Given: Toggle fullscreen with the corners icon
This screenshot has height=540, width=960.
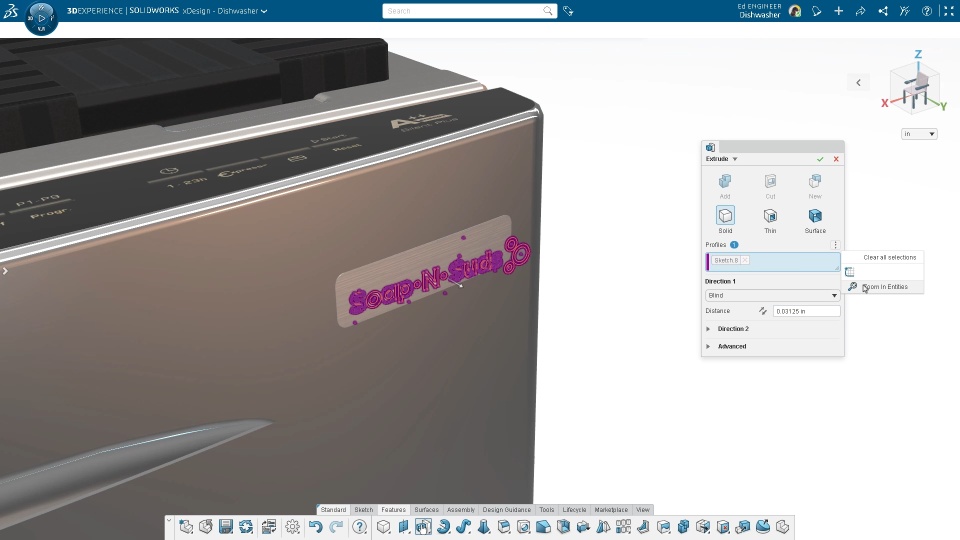Looking at the screenshot, I should point(949,11).
